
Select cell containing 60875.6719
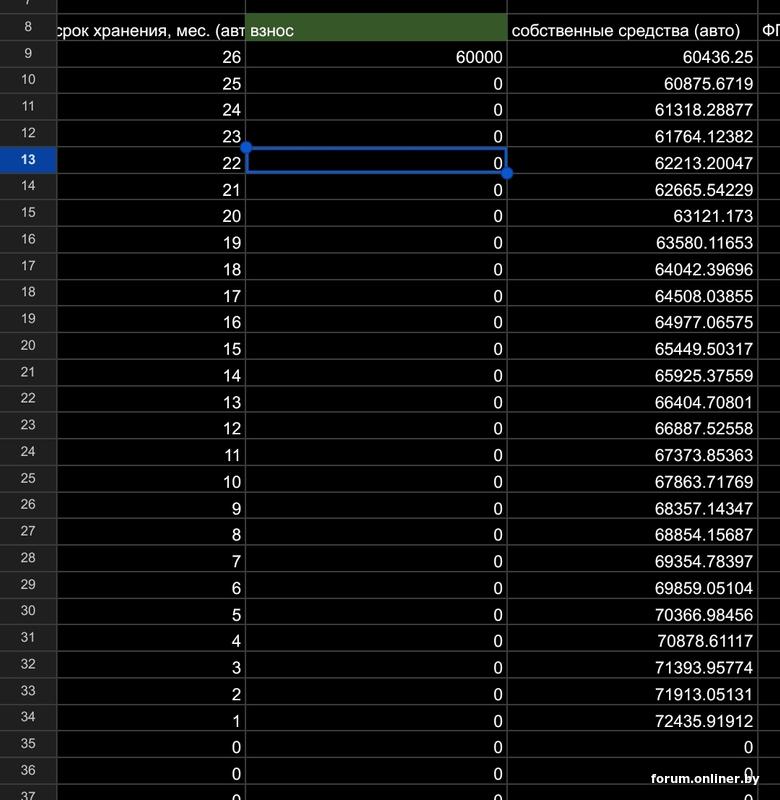coord(632,81)
